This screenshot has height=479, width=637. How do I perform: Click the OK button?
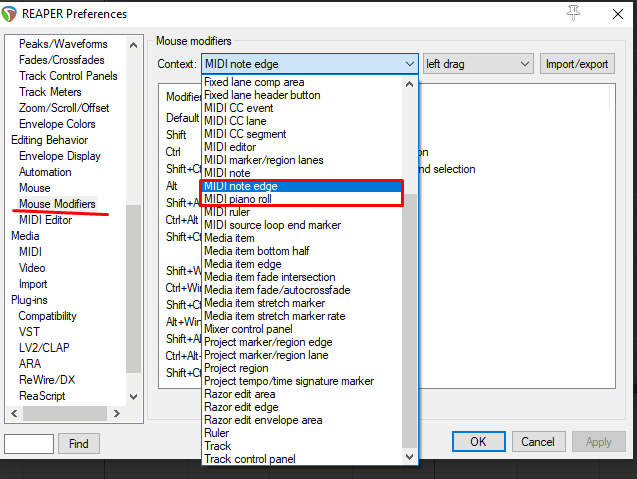point(479,442)
